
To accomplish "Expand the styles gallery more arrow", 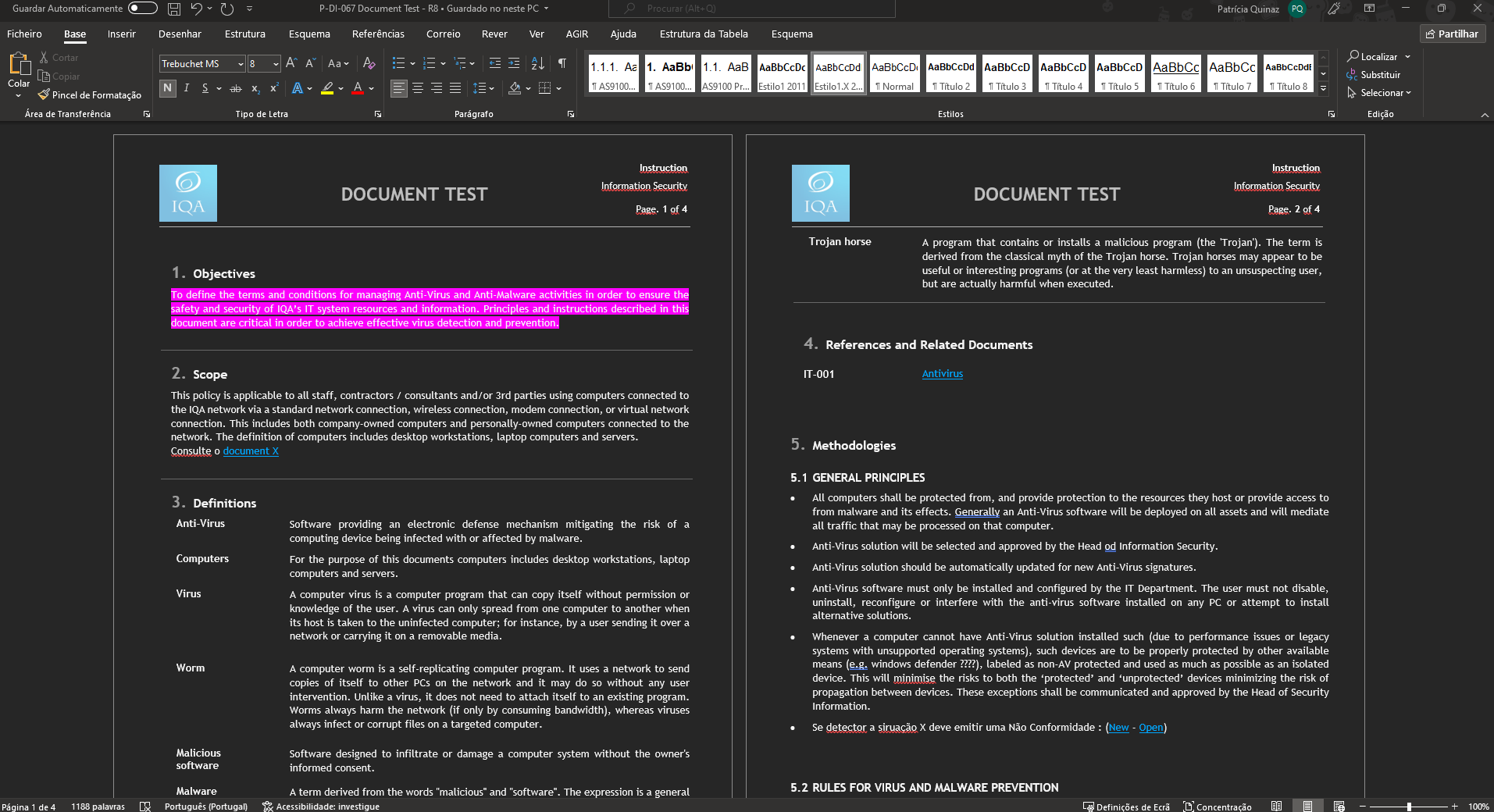I will tap(1324, 89).
